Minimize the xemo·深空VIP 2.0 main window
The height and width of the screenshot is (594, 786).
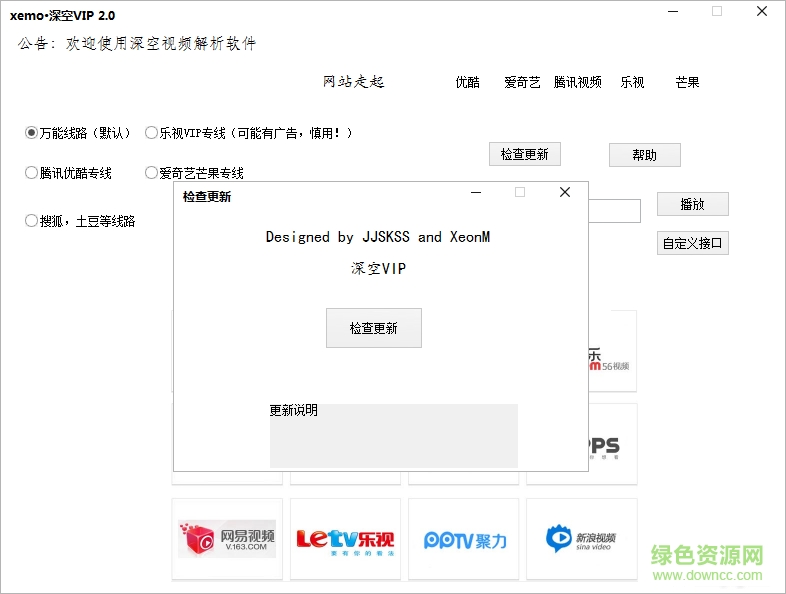pos(673,11)
